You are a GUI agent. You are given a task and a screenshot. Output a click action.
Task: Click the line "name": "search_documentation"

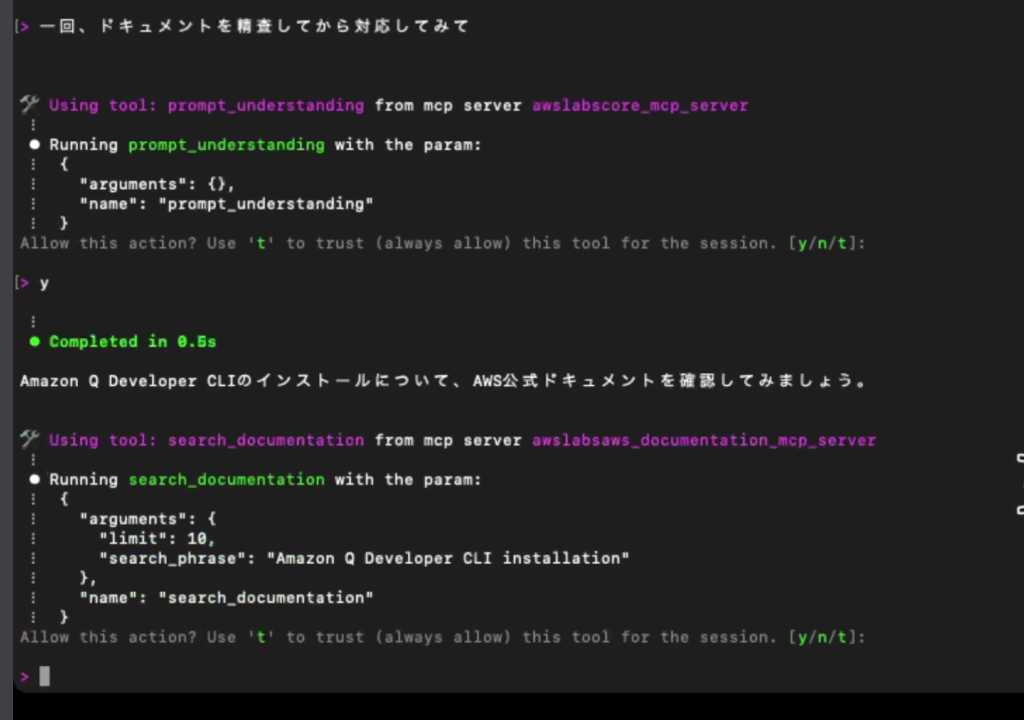click(226, 598)
